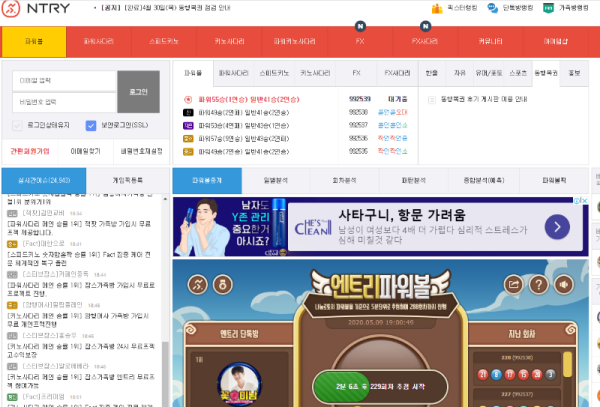Click the share icon in game panel
The width and height of the screenshot is (600, 407).
click(x=514, y=285)
